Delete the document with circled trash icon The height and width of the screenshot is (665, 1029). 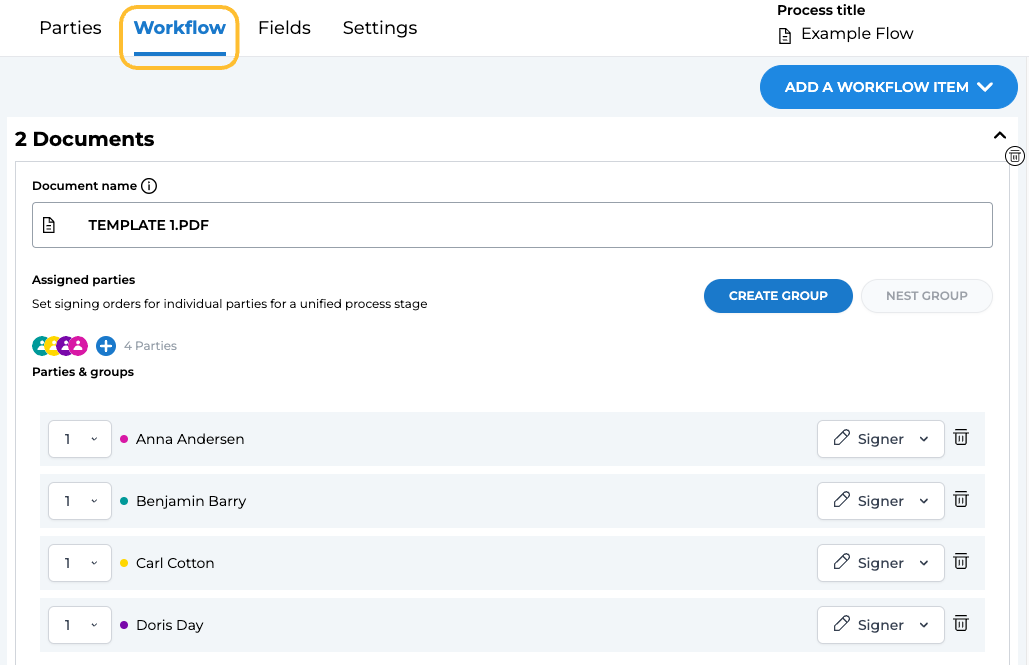coord(1015,156)
